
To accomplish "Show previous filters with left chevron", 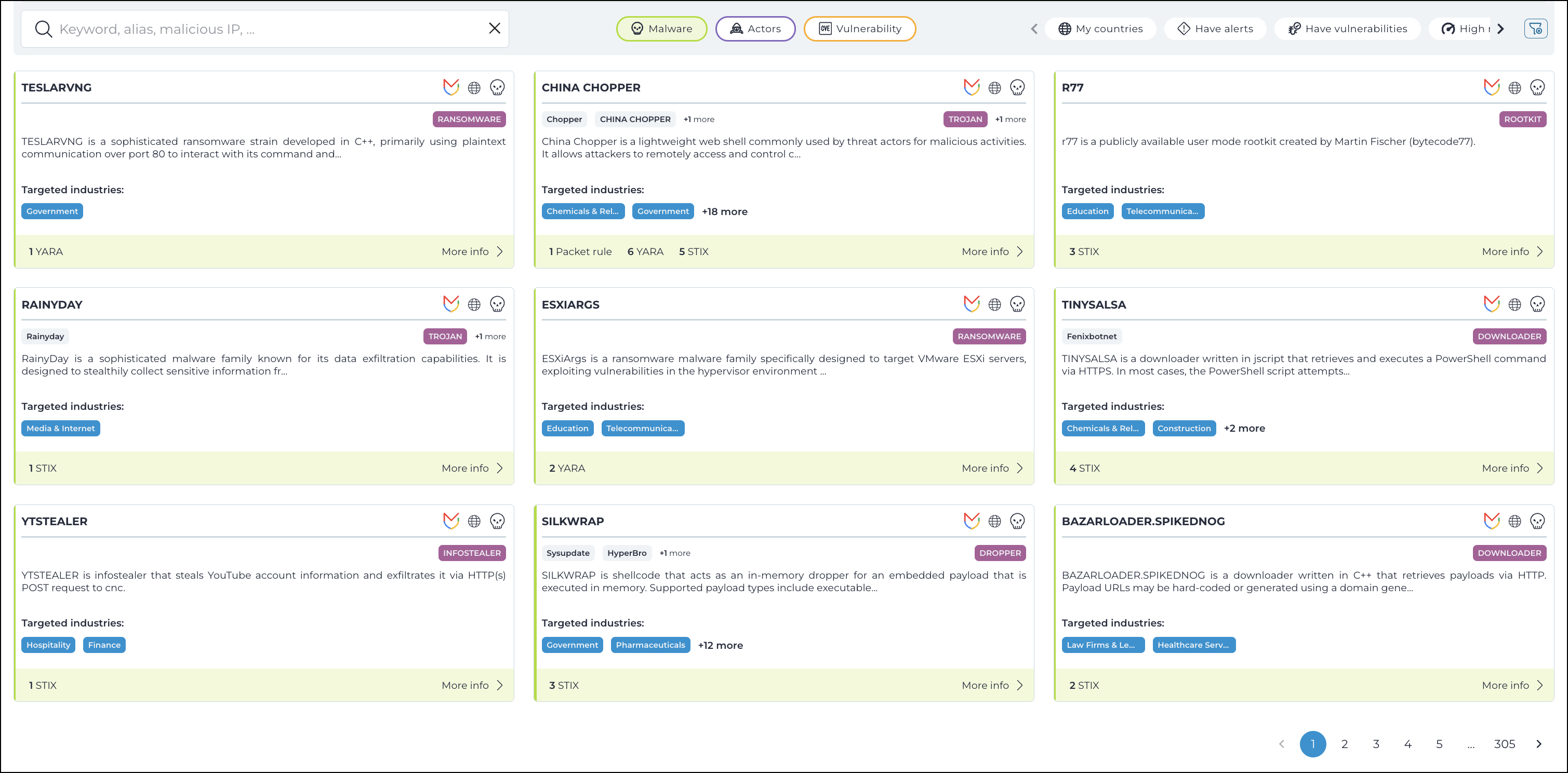I will click(x=1034, y=29).
